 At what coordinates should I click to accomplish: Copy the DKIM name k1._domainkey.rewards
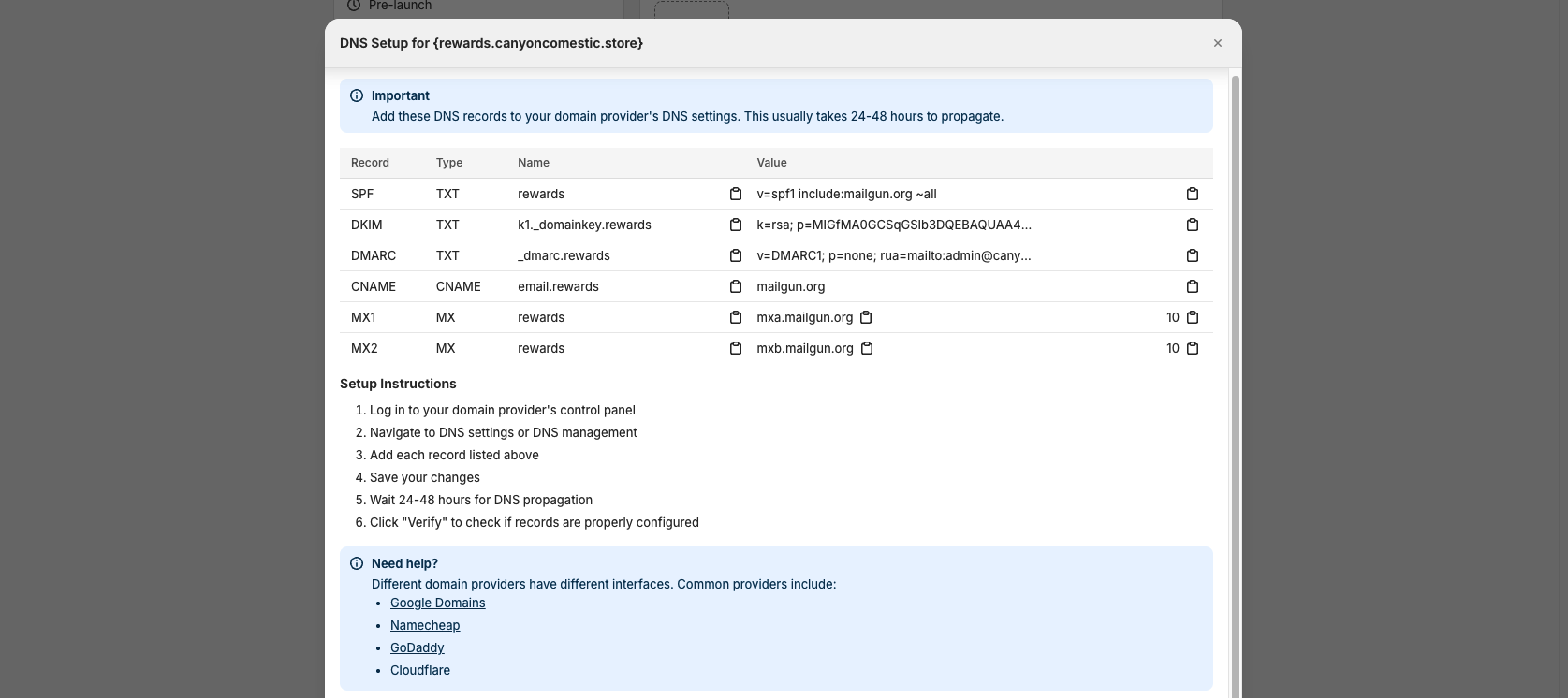(735, 225)
